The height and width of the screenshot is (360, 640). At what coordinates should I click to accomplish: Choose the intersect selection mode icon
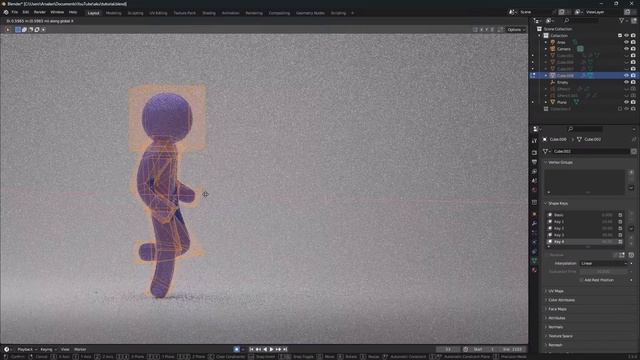click(43, 29)
